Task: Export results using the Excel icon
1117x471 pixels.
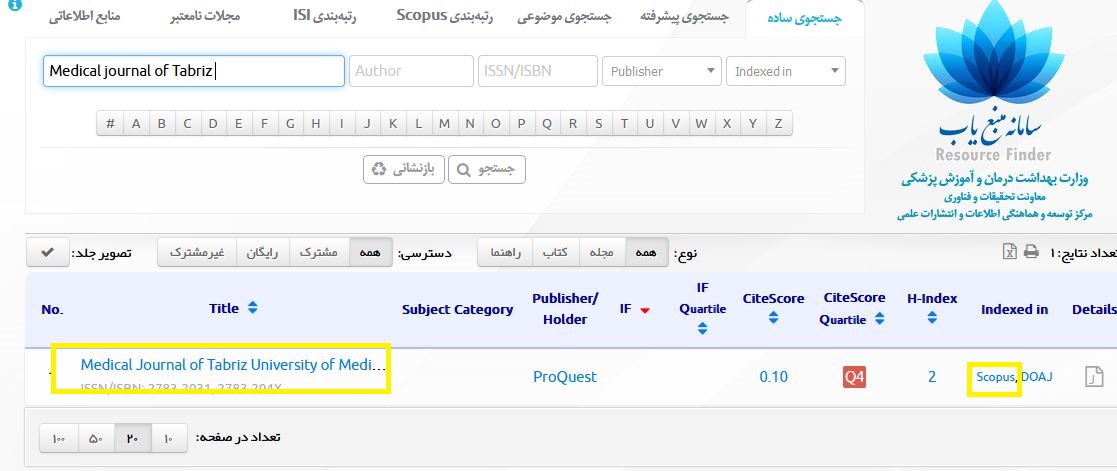Action: pos(1010,252)
